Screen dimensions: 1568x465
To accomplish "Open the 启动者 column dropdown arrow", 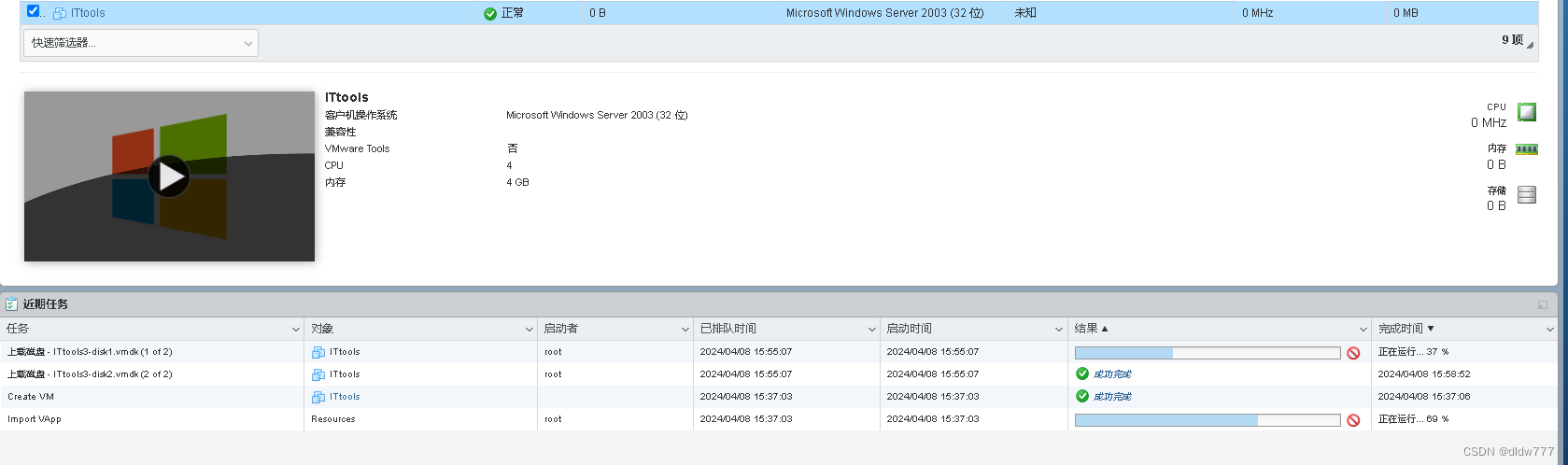I will [685, 330].
